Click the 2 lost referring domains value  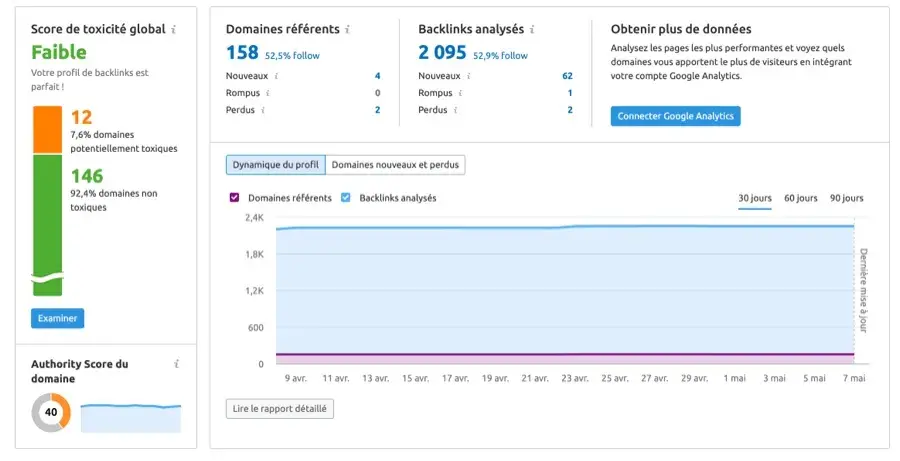click(x=378, y=110)
